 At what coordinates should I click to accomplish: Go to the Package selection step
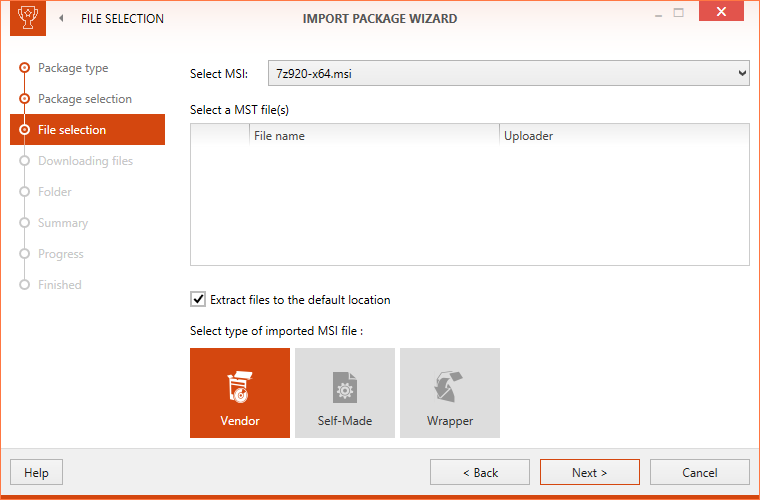84,99
